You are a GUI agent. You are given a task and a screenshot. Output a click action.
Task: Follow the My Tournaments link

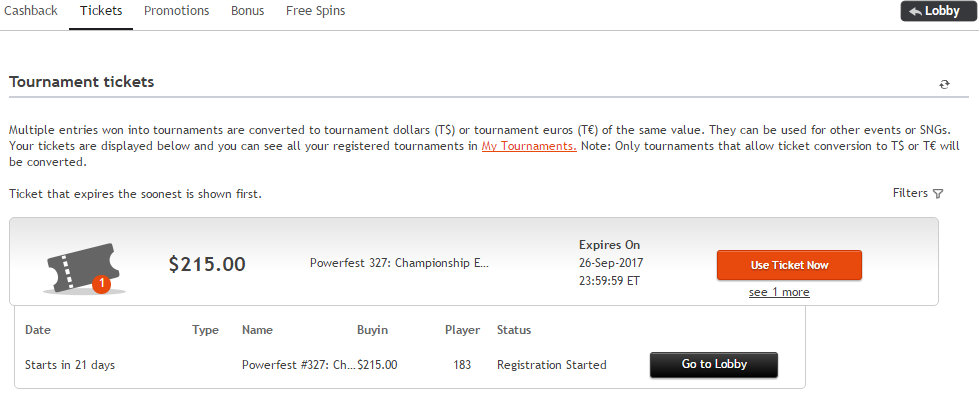click(529, 147)
